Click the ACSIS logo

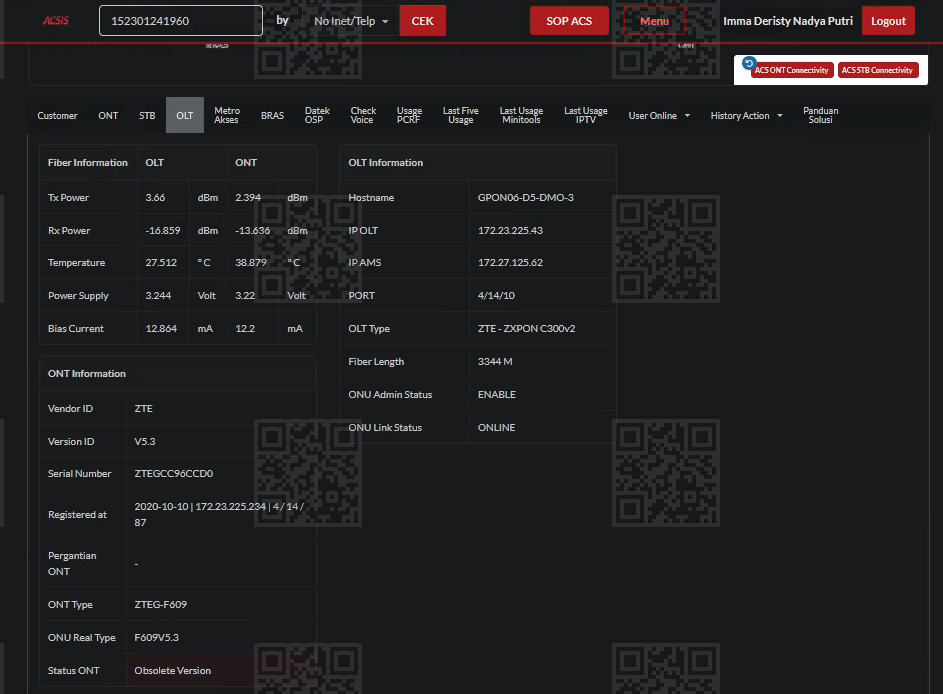pos(55,21)
